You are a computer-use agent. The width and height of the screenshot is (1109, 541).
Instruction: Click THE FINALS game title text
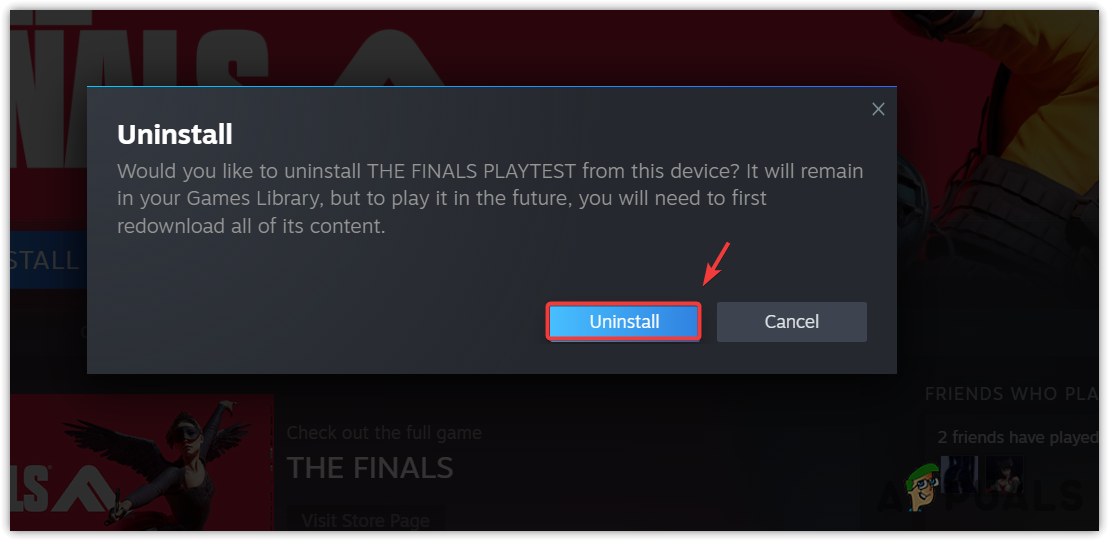click(370, 467)
